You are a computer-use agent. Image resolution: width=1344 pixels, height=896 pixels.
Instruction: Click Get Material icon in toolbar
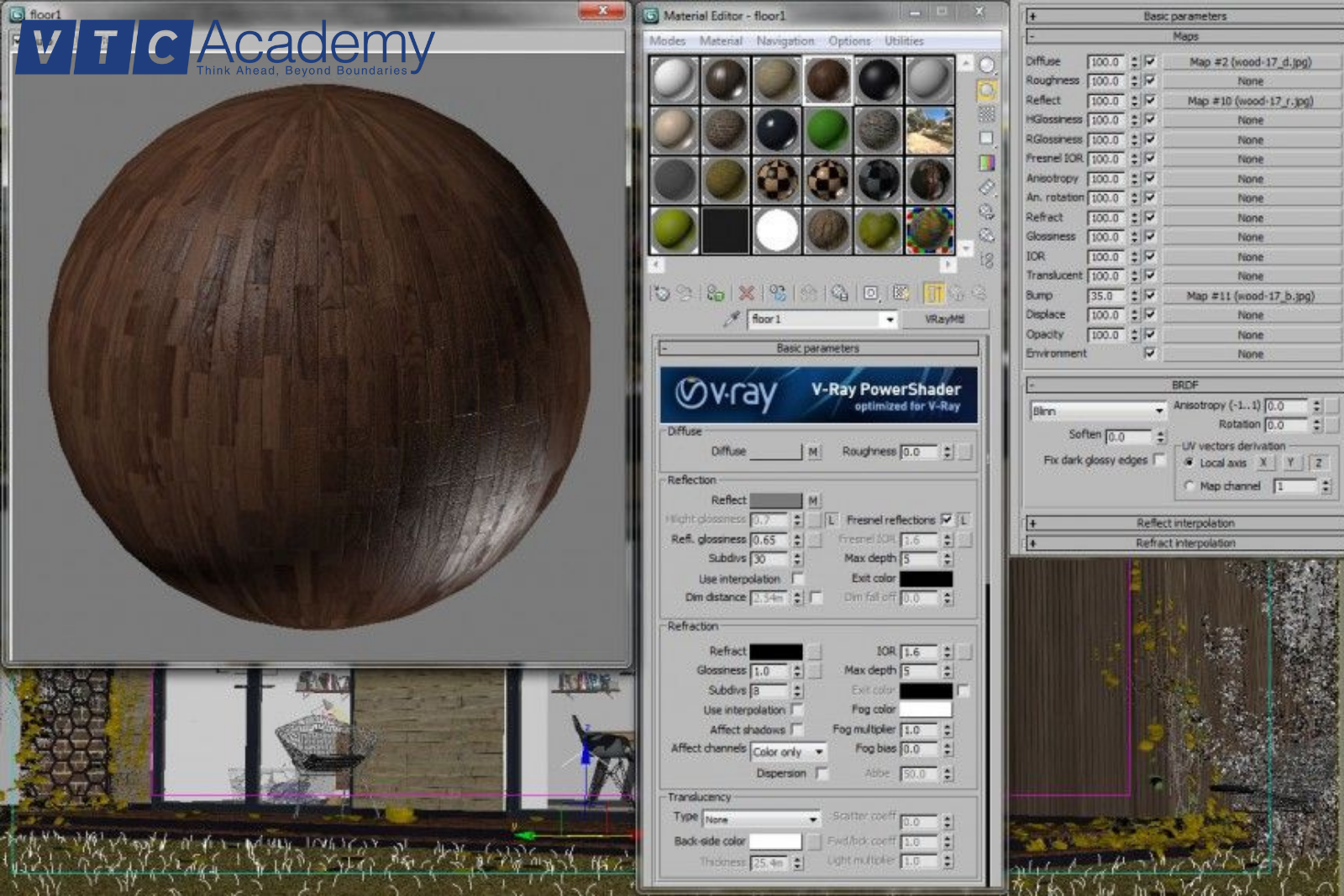point(661,293)
